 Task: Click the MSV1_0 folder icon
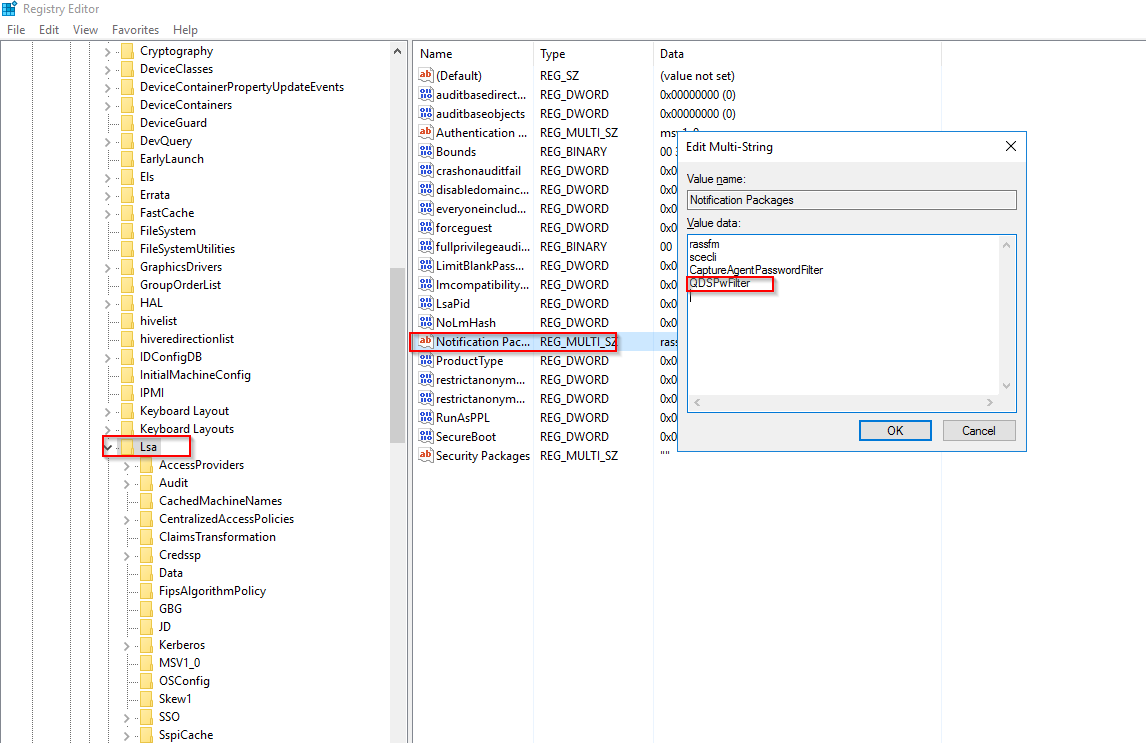click(146, 663)
